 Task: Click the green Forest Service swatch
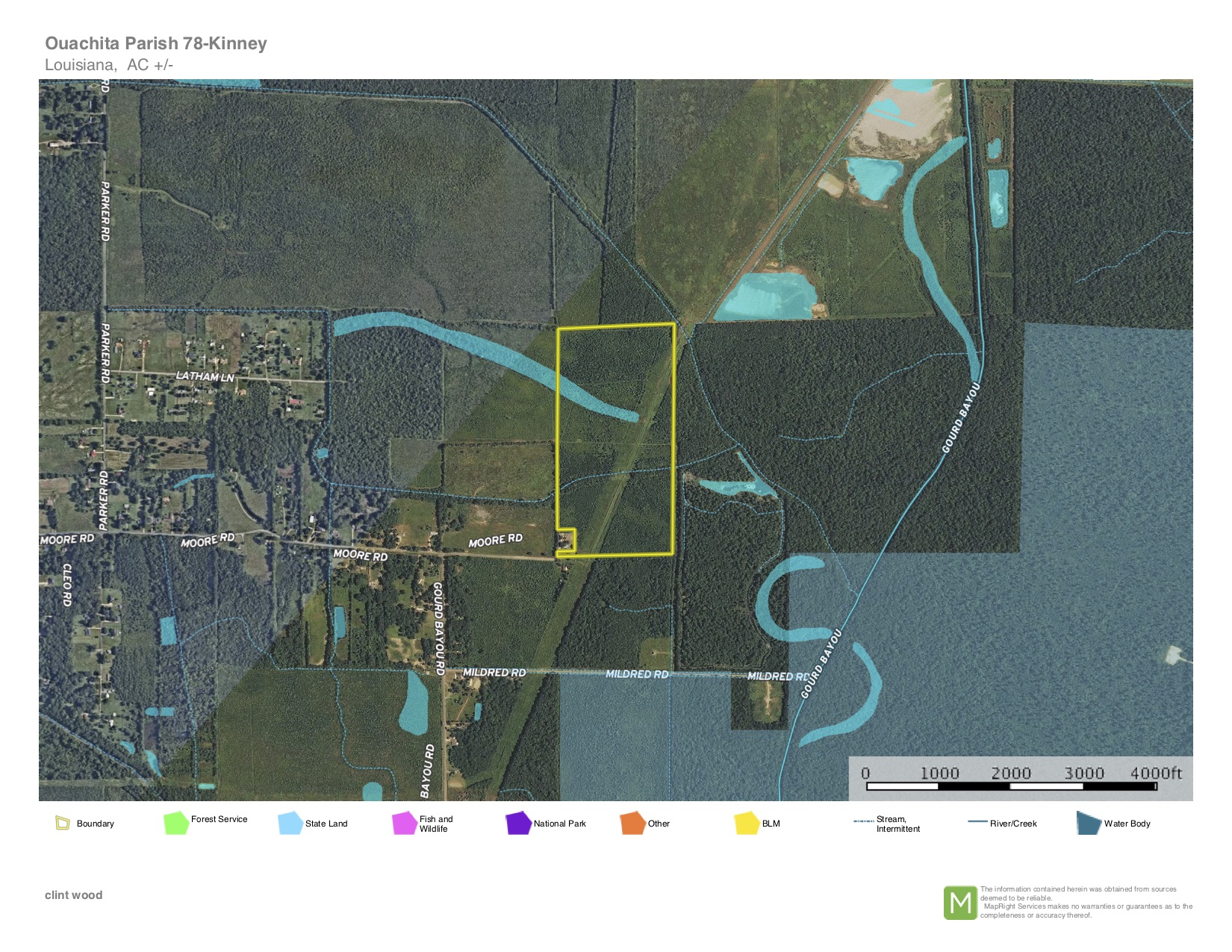(176, 823)
